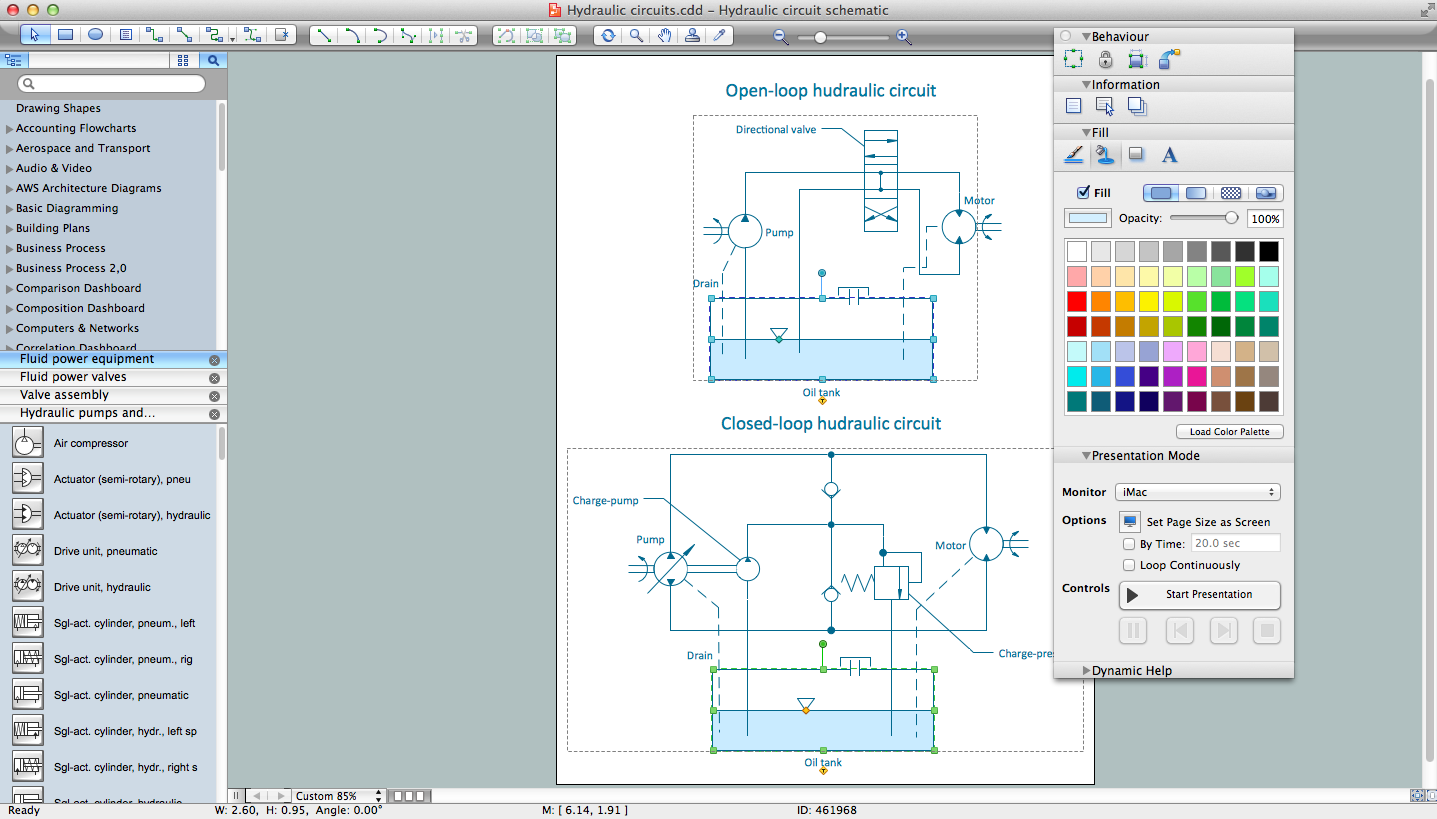The height and width of the screenshot is (819, 1437).
Task: Select the Rotate tool
Action: point(608,36)
